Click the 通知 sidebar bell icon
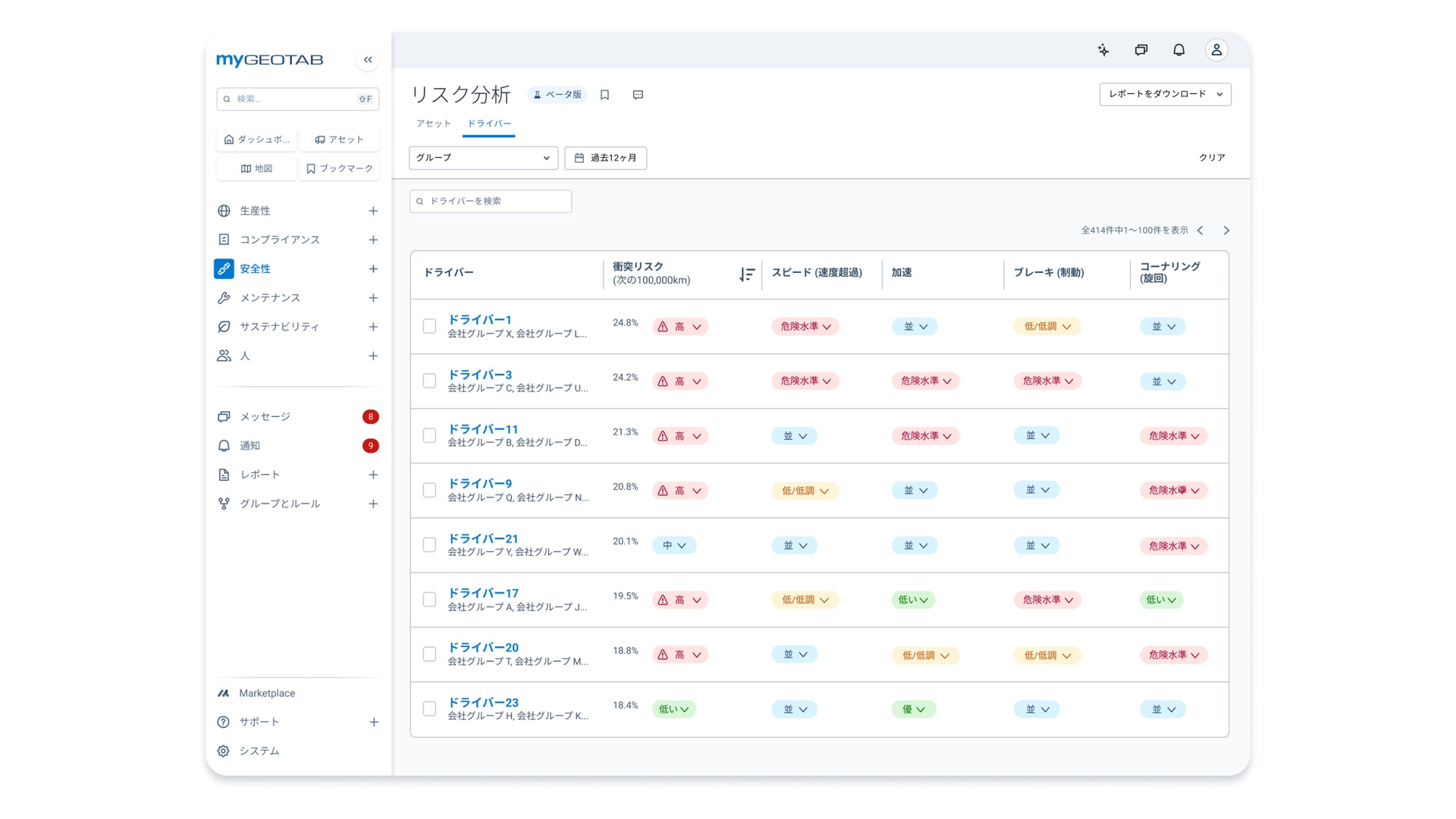Screen dimensions: 1456x819 224,446
